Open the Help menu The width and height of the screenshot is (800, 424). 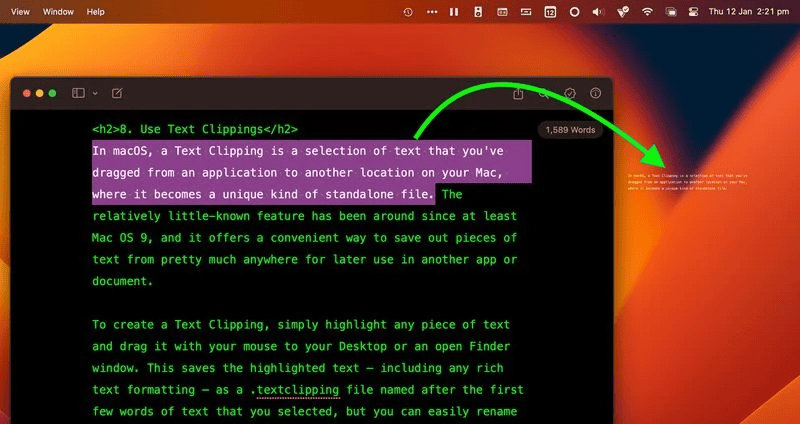point(96,12)
